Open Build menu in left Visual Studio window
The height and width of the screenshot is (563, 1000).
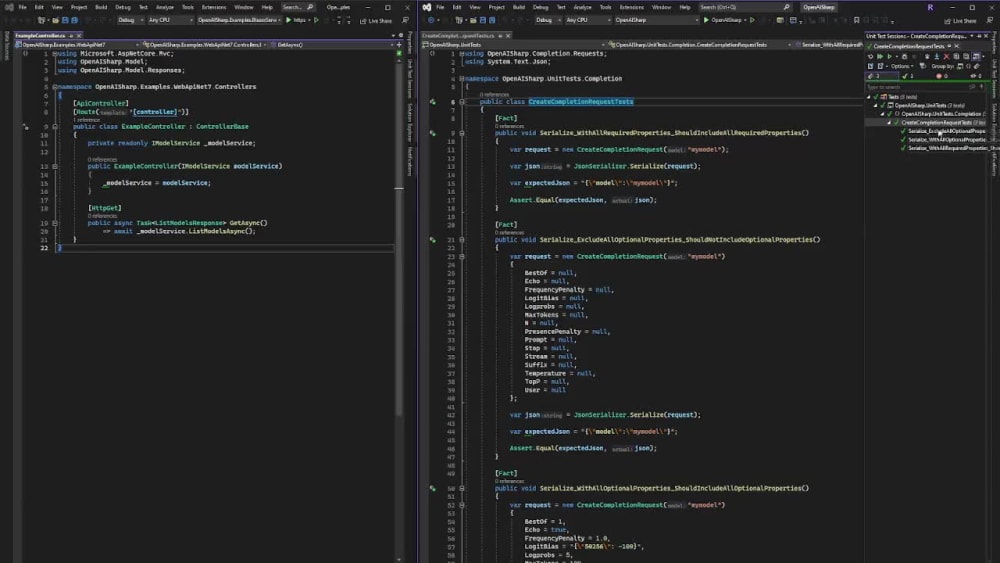101,7
